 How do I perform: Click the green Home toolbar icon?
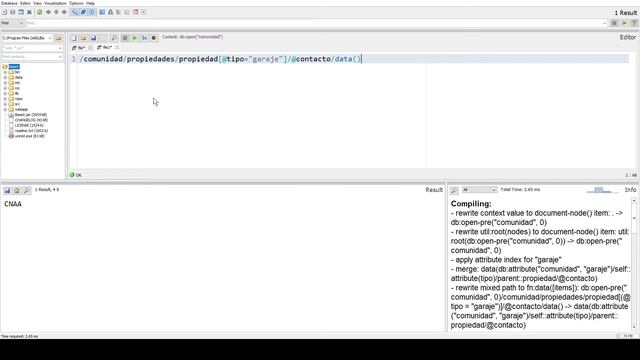(x=39, y=12)
